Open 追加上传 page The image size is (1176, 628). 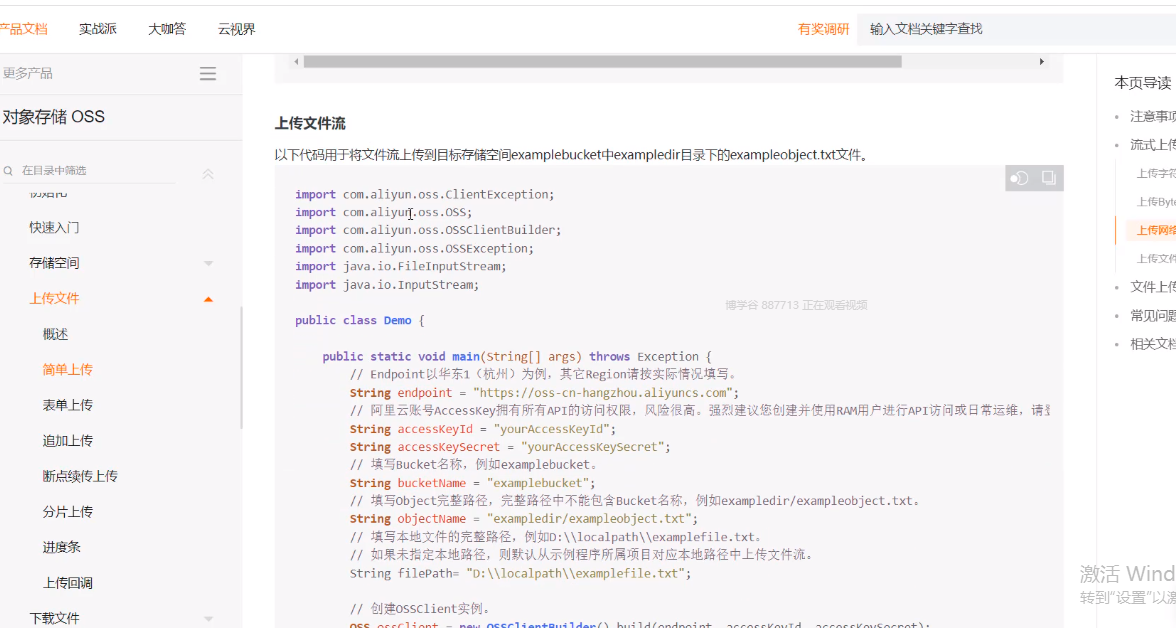[x=68, y=441]
